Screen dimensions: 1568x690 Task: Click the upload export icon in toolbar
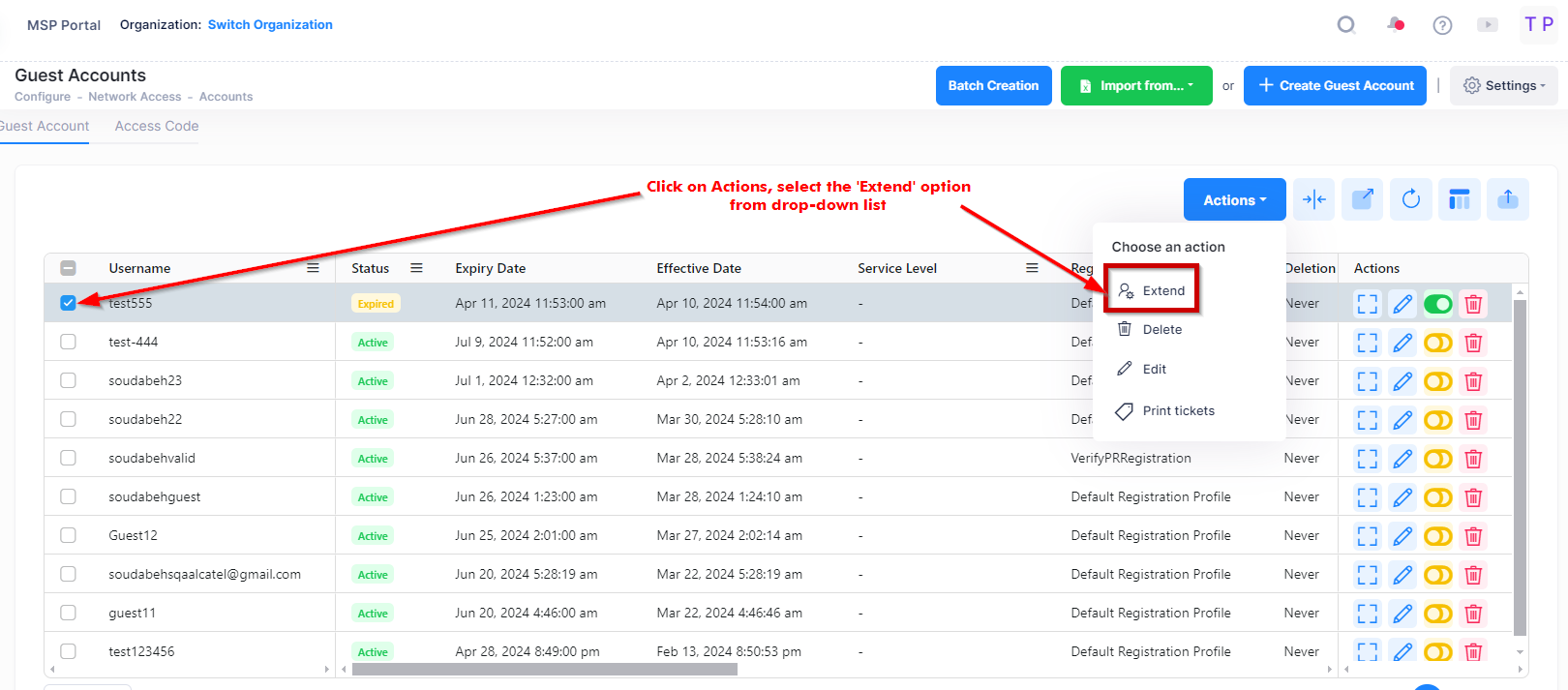[x=1507, y=199]
